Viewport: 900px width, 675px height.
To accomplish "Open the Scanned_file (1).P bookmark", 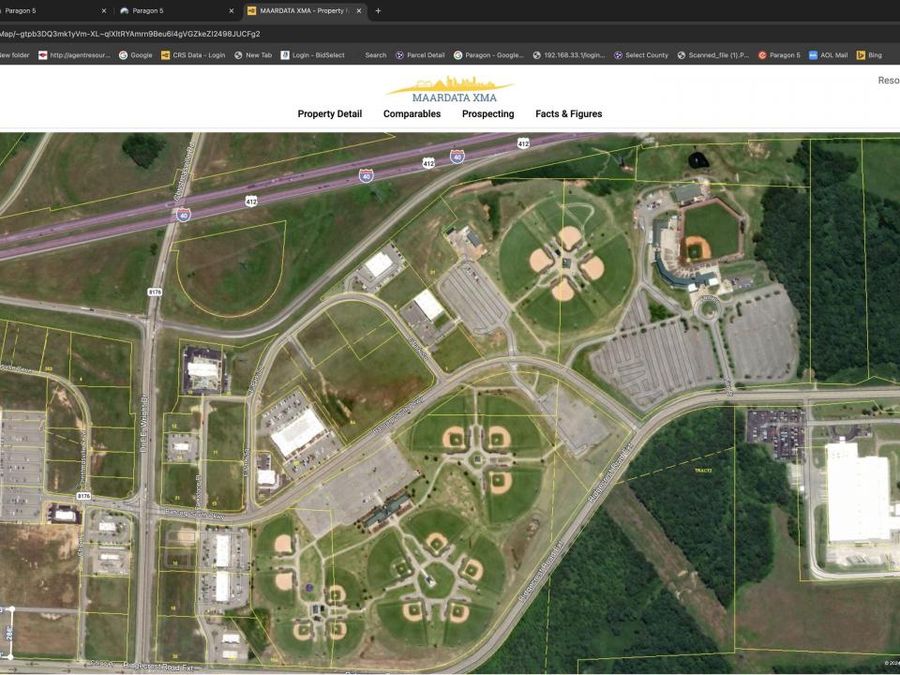I will [x=713, y=55].
